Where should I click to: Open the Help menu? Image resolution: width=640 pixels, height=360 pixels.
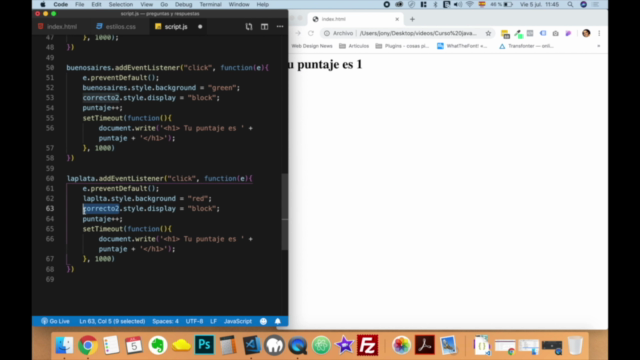[x=262, y=4]
